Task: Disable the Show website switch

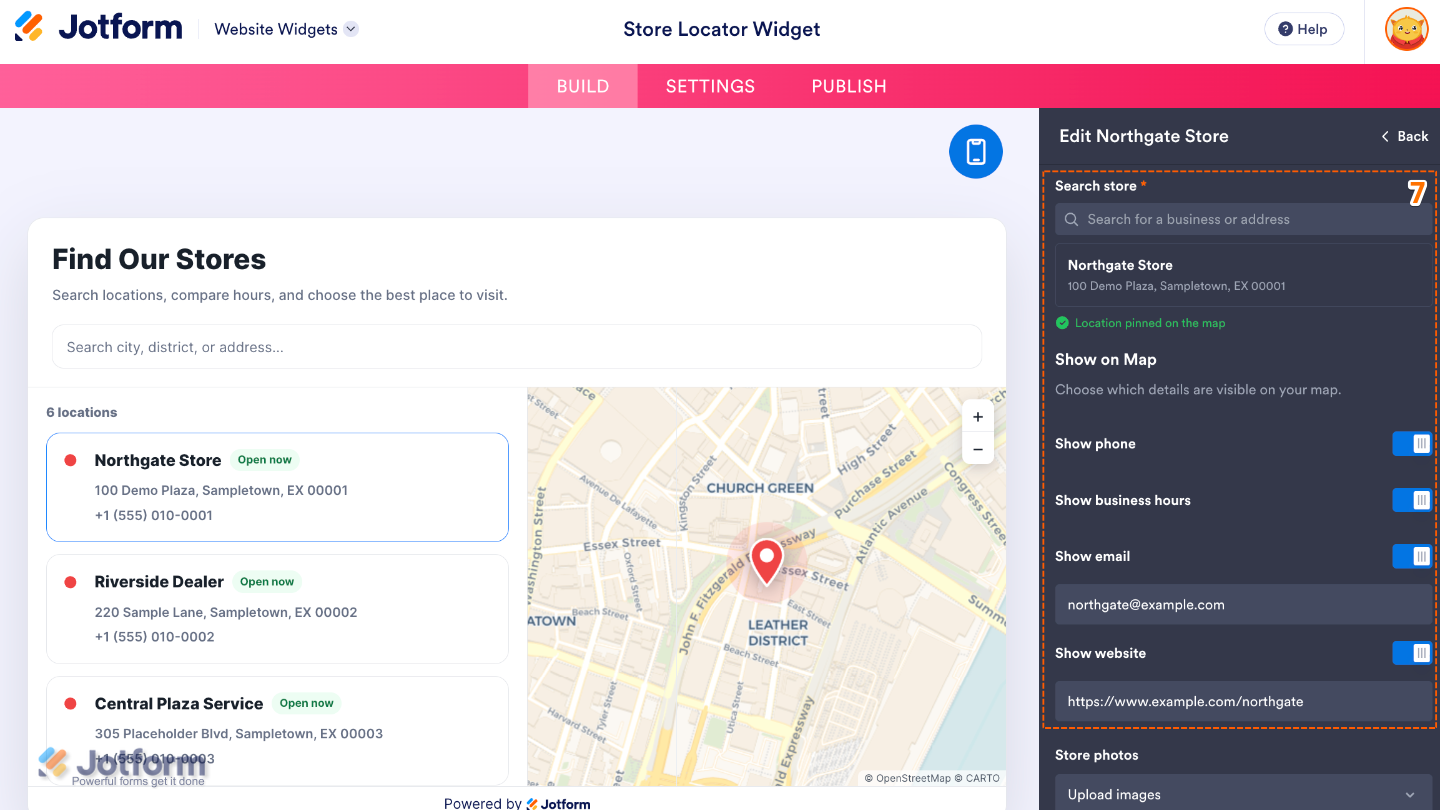Action: [1412, 653]
